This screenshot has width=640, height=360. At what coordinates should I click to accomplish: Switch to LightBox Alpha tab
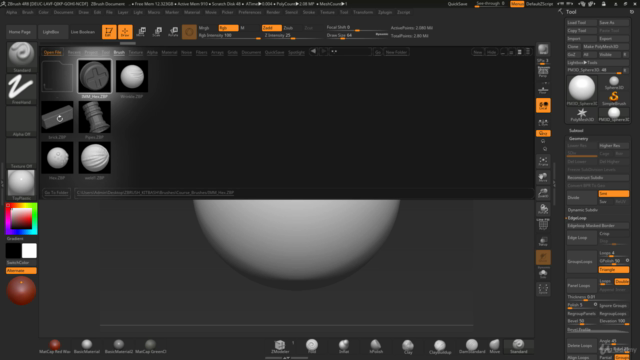152,52
